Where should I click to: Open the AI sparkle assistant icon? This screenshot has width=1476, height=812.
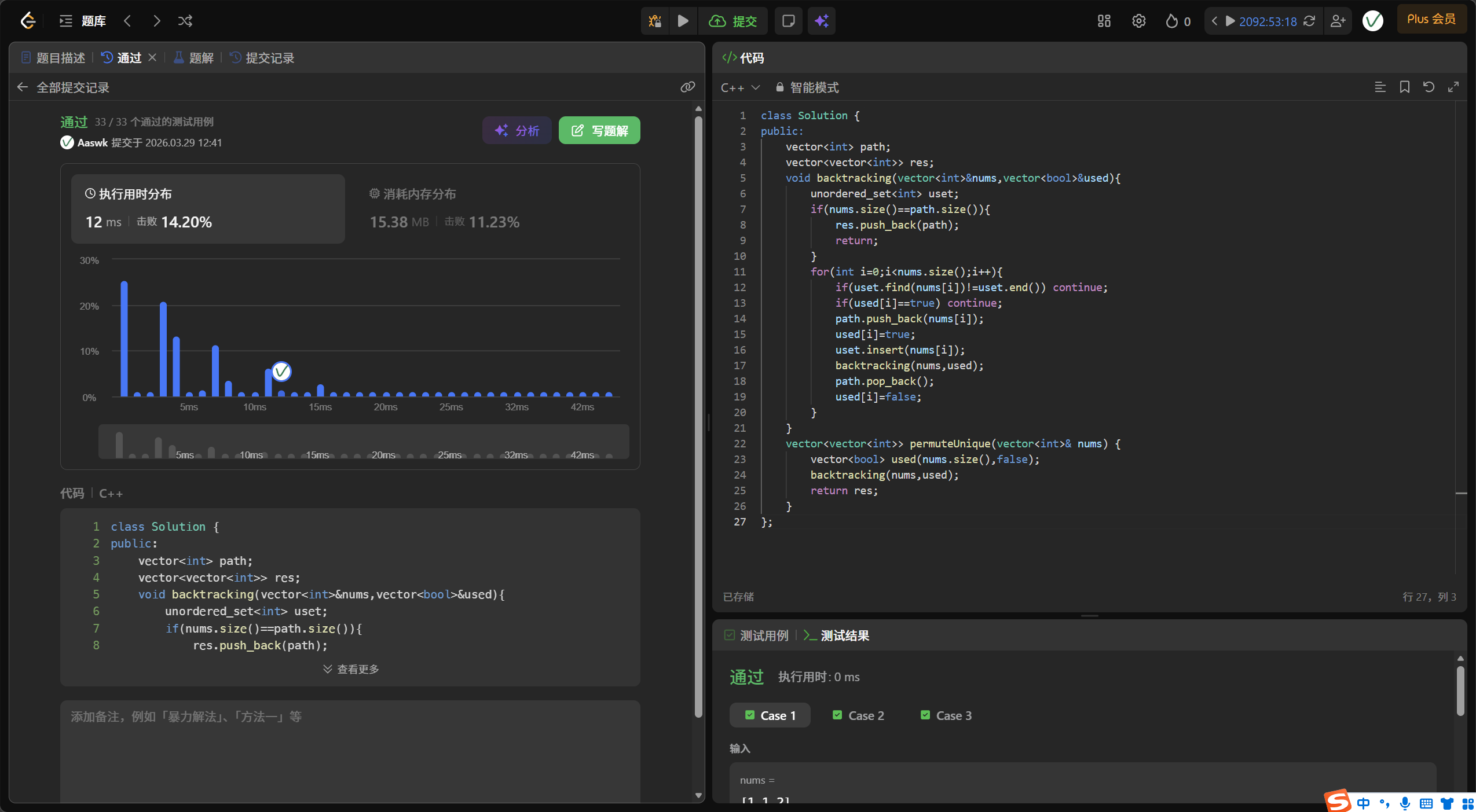(822, 21)
